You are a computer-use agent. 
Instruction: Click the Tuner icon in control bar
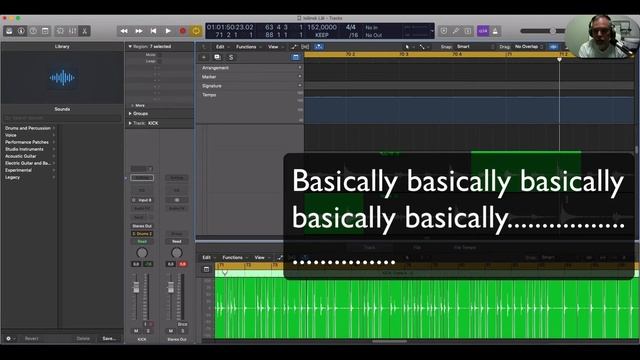(456, 31)
